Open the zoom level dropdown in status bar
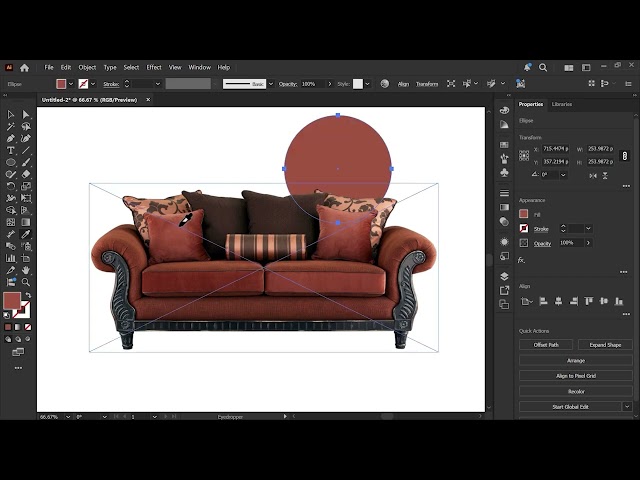Viewport: 640px width, 480px height. click(68, 417)
